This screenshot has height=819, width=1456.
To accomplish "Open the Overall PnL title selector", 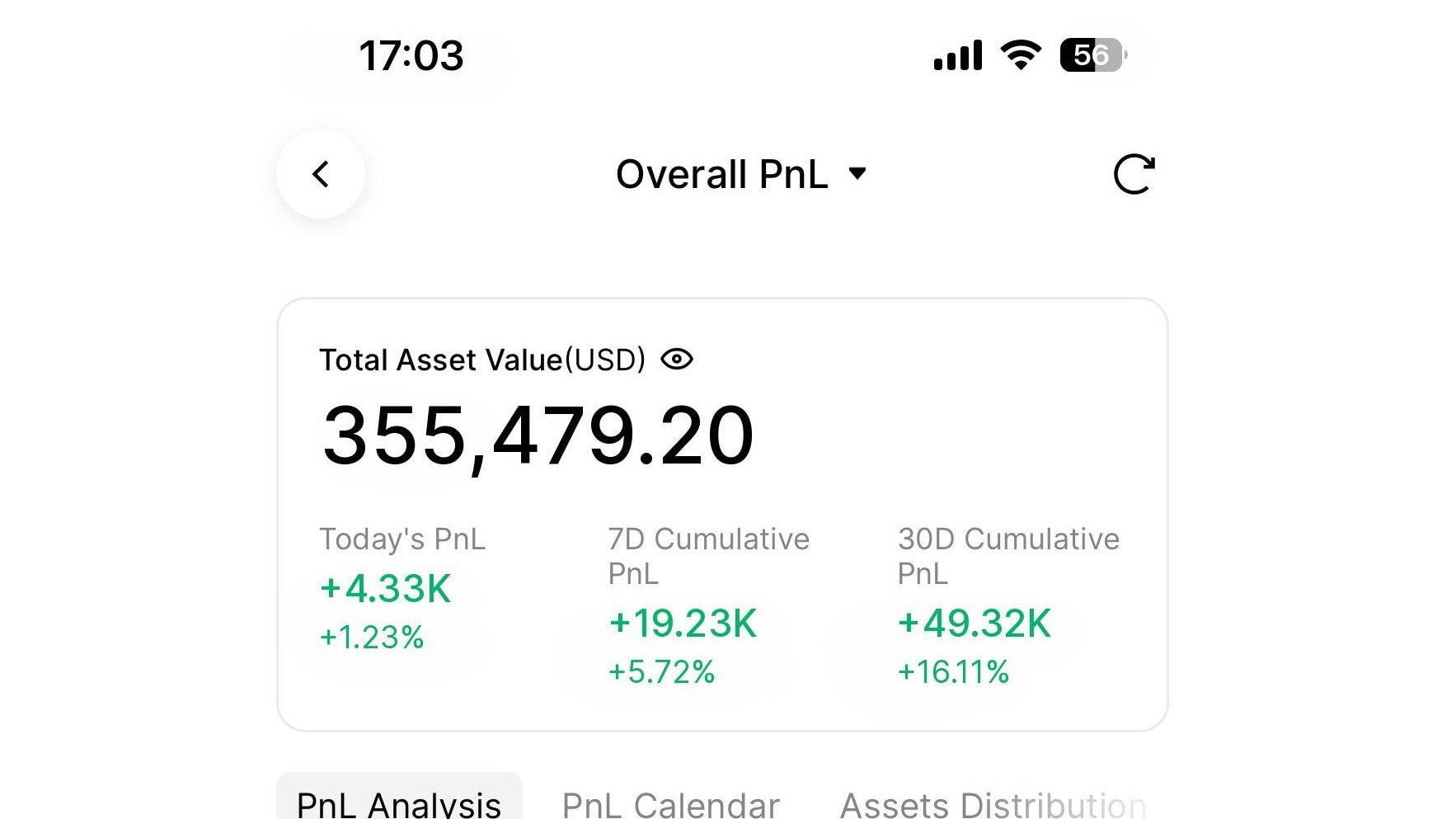I will tap(741, 174).
